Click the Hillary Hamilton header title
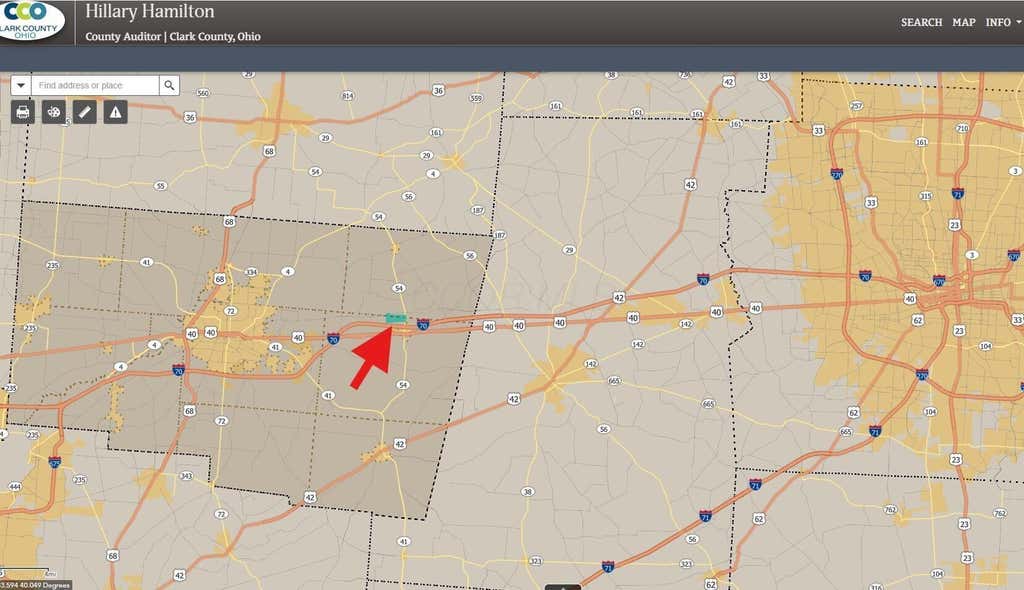This screenshot has height=590, width=1024. click(150, 12)
